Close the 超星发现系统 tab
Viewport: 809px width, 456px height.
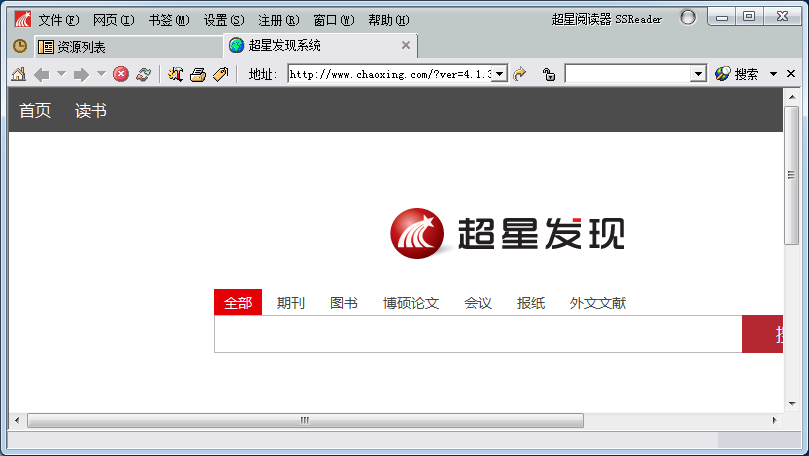(406, 45)
